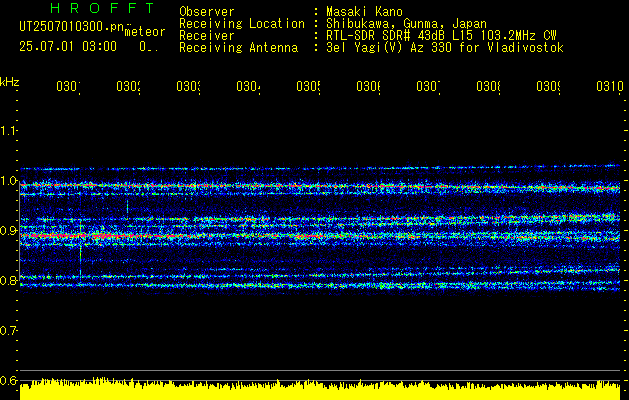
Task: Click the 0.7 kHz frequency label
Action: pos(8,331)
